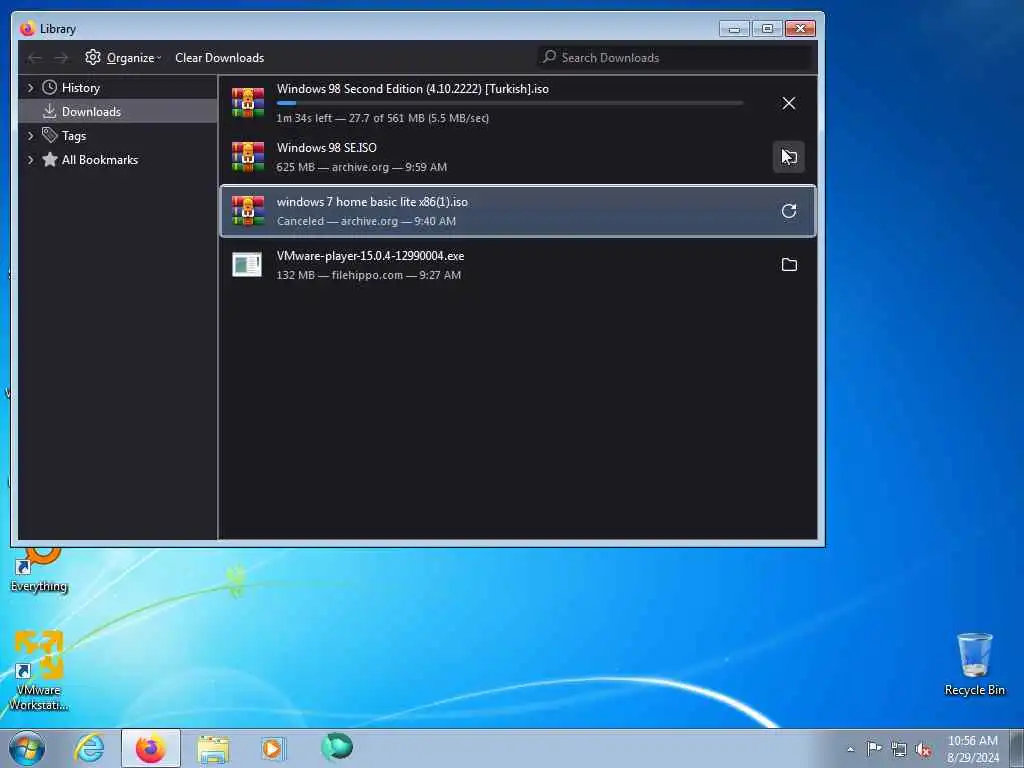Open the Recycle Bin on desktop
Image resolution: width=1024 pixels, height=768 pixels.
pyautogui.click(x=974, y=664)
